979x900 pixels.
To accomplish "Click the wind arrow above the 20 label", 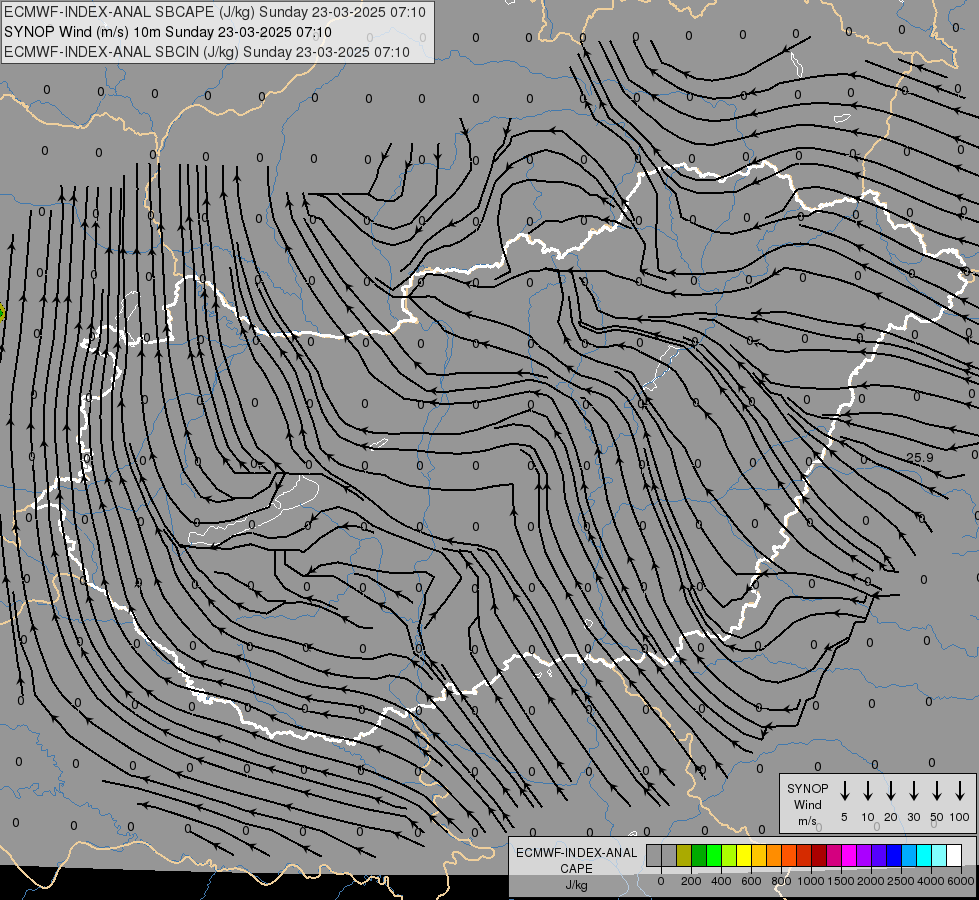I will 891,790.
